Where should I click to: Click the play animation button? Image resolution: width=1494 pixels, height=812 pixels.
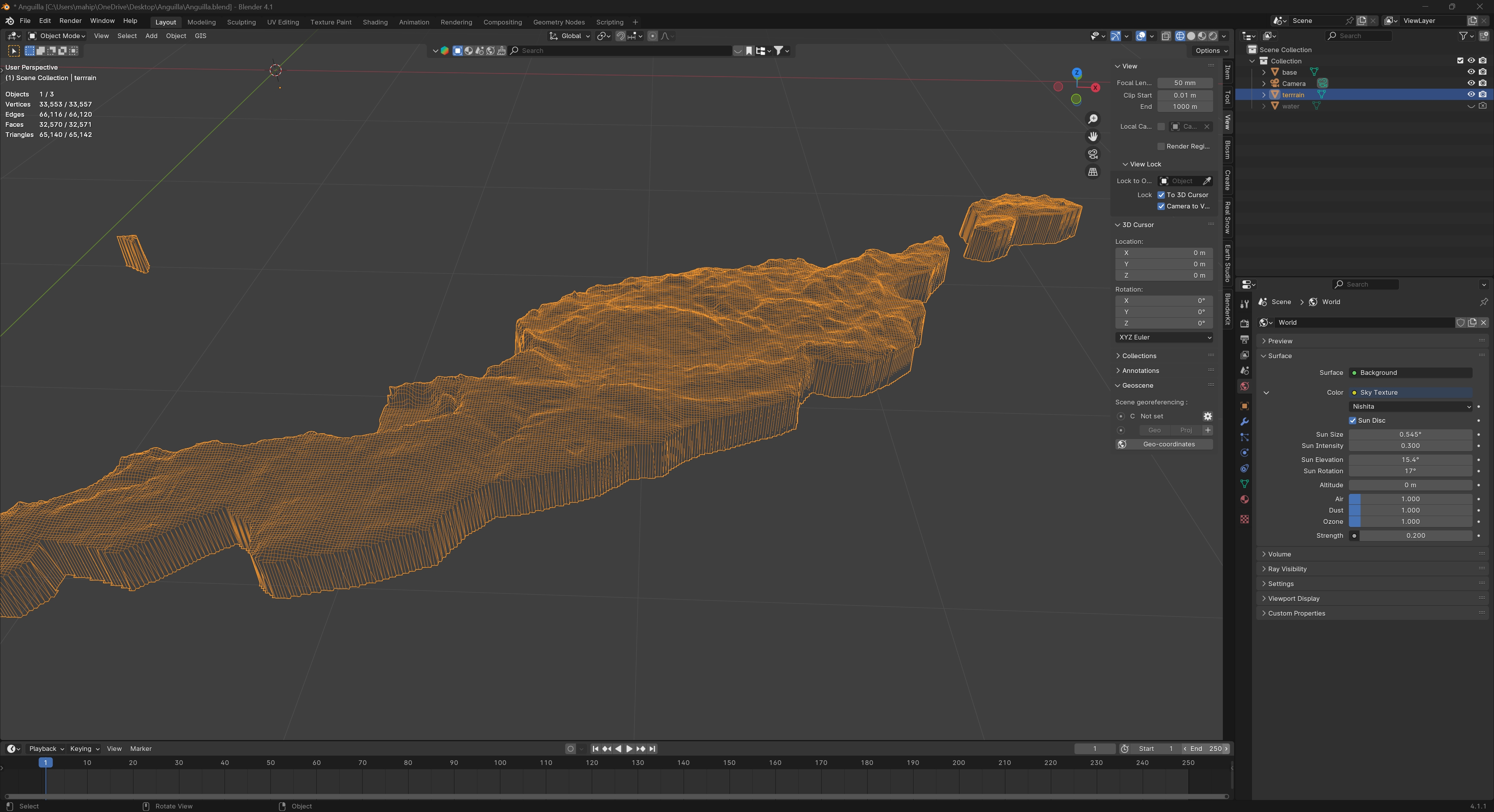(x=629, y=749)
